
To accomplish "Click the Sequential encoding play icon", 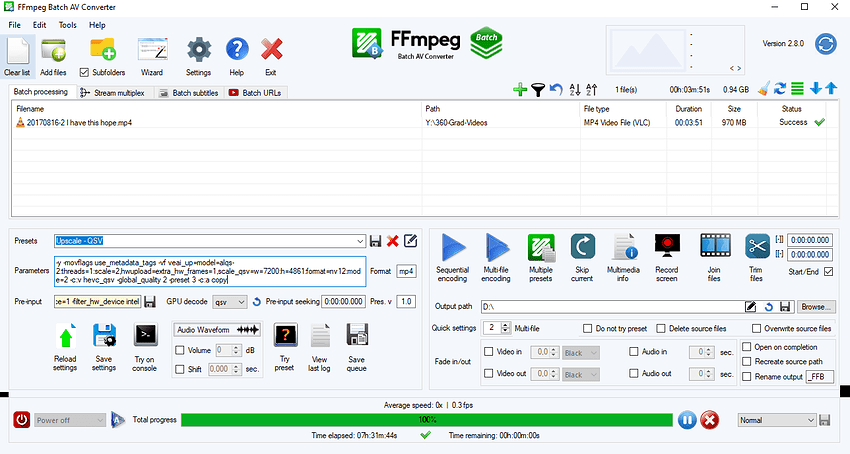I will [452, 248].
